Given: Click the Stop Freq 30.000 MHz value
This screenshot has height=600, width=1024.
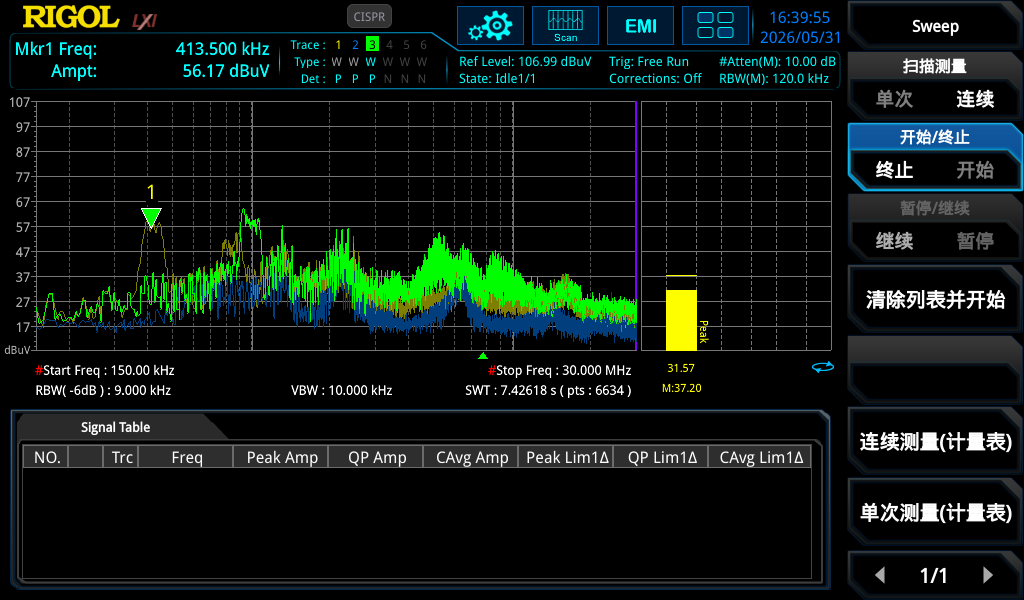Looking at the screenshot, I should tap(560, 370).
